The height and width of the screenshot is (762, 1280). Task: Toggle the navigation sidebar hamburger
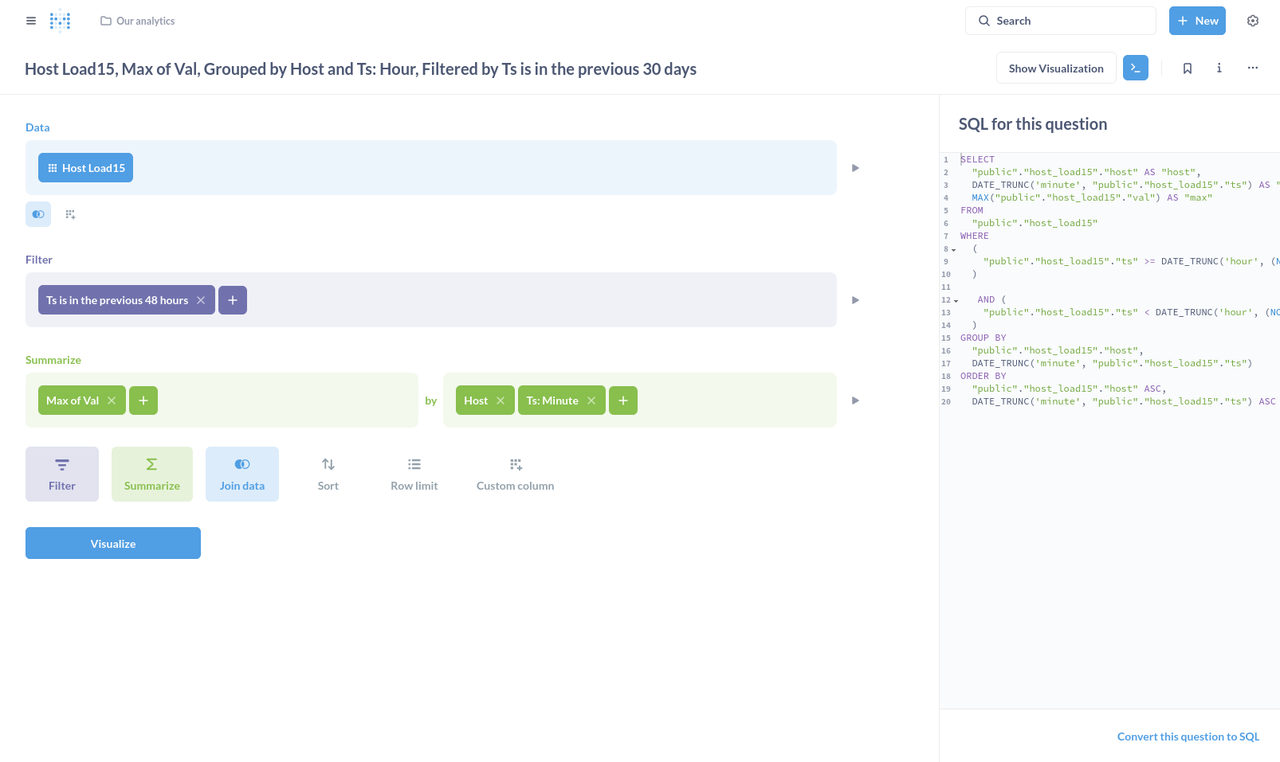(30, 20)
